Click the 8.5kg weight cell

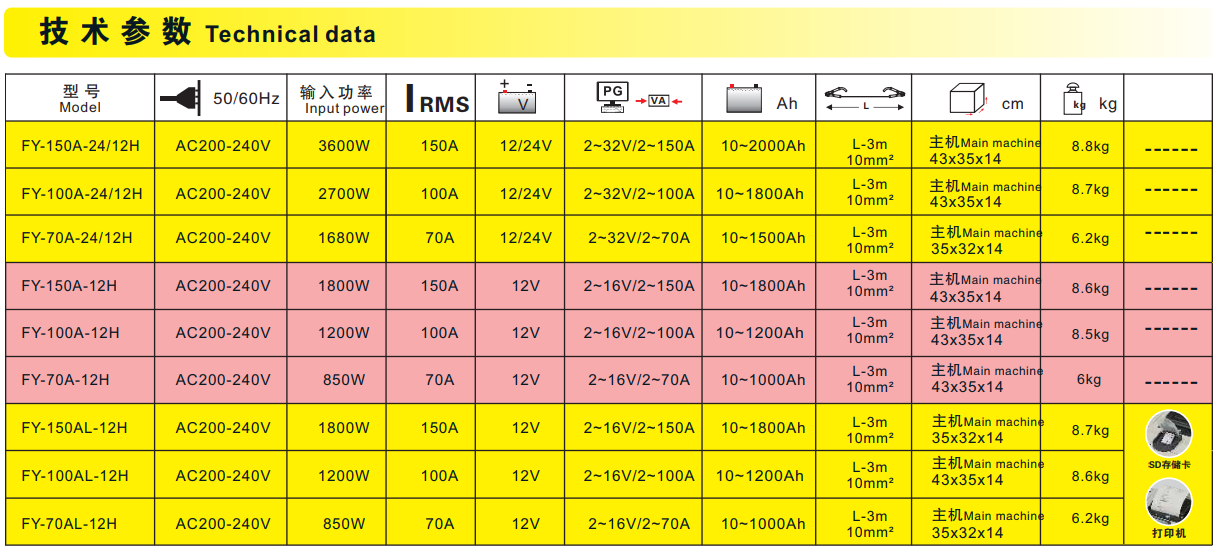(1090, 335)
